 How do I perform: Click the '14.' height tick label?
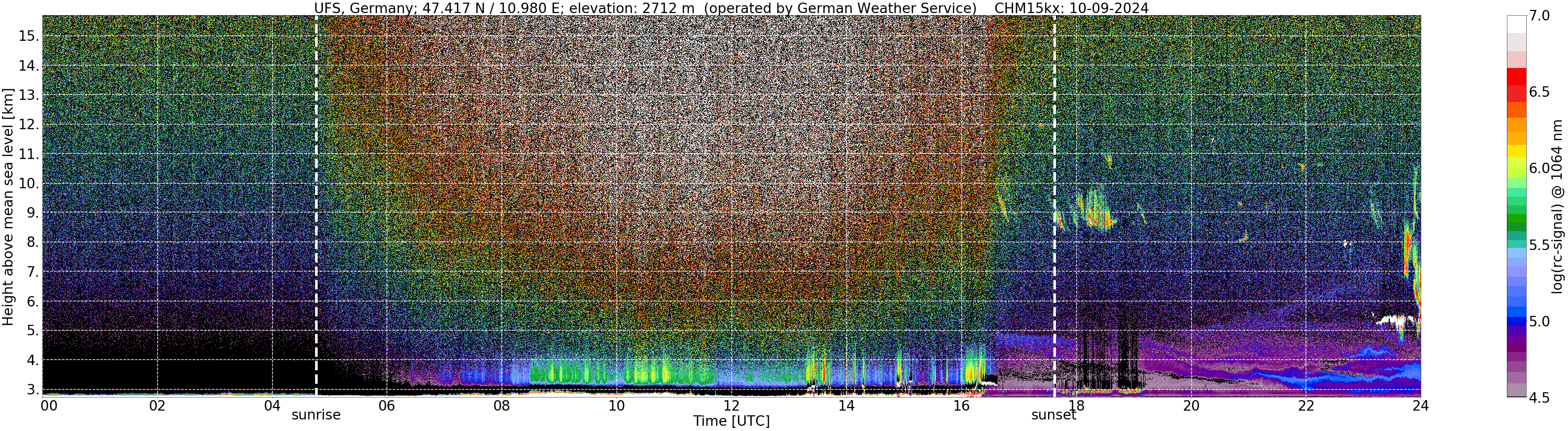tap(28, 66)
